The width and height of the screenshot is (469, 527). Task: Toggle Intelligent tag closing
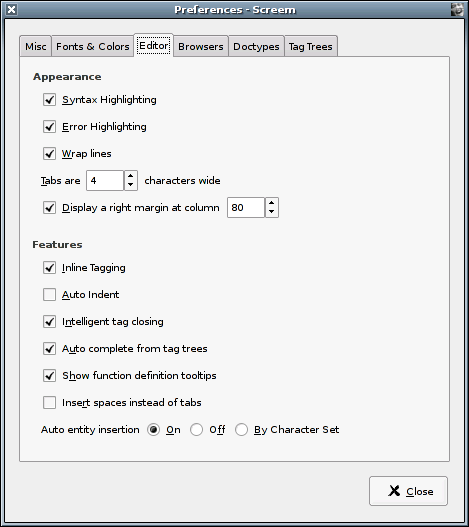point(49,322)
